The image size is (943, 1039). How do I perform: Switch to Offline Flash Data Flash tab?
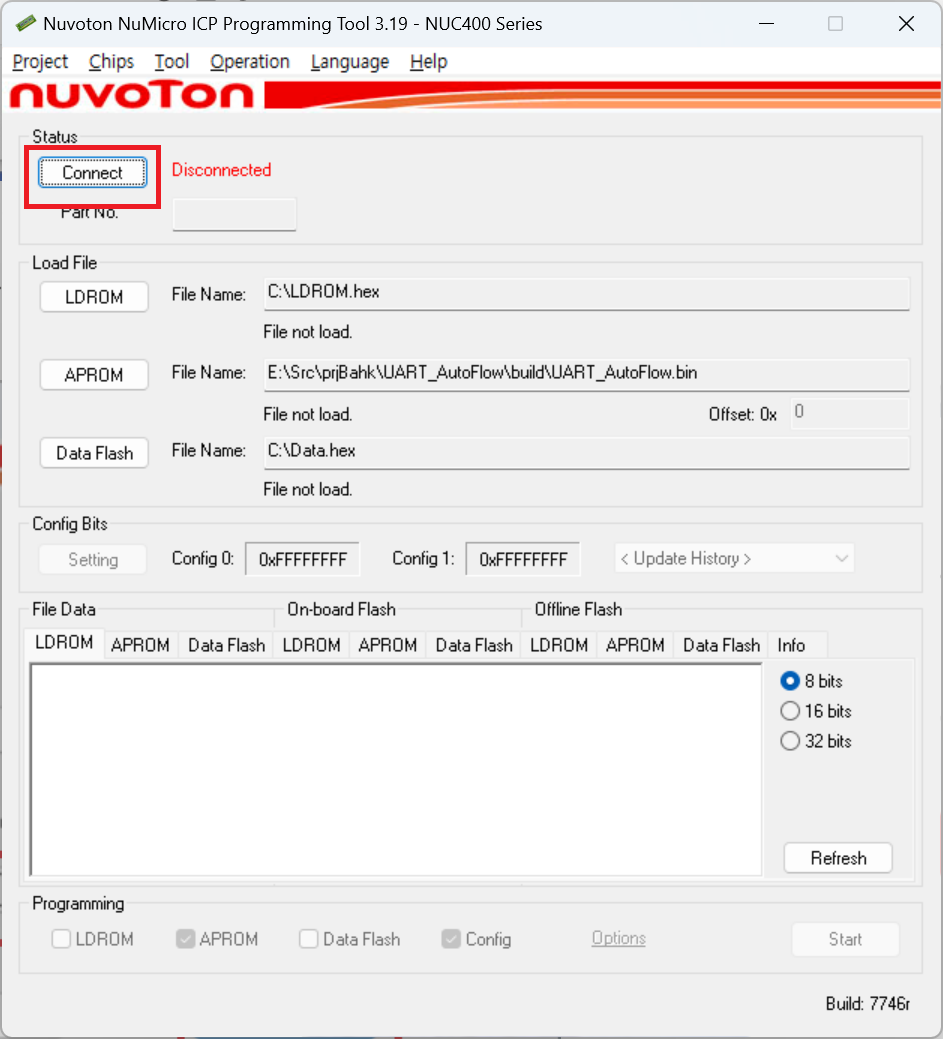722,645
